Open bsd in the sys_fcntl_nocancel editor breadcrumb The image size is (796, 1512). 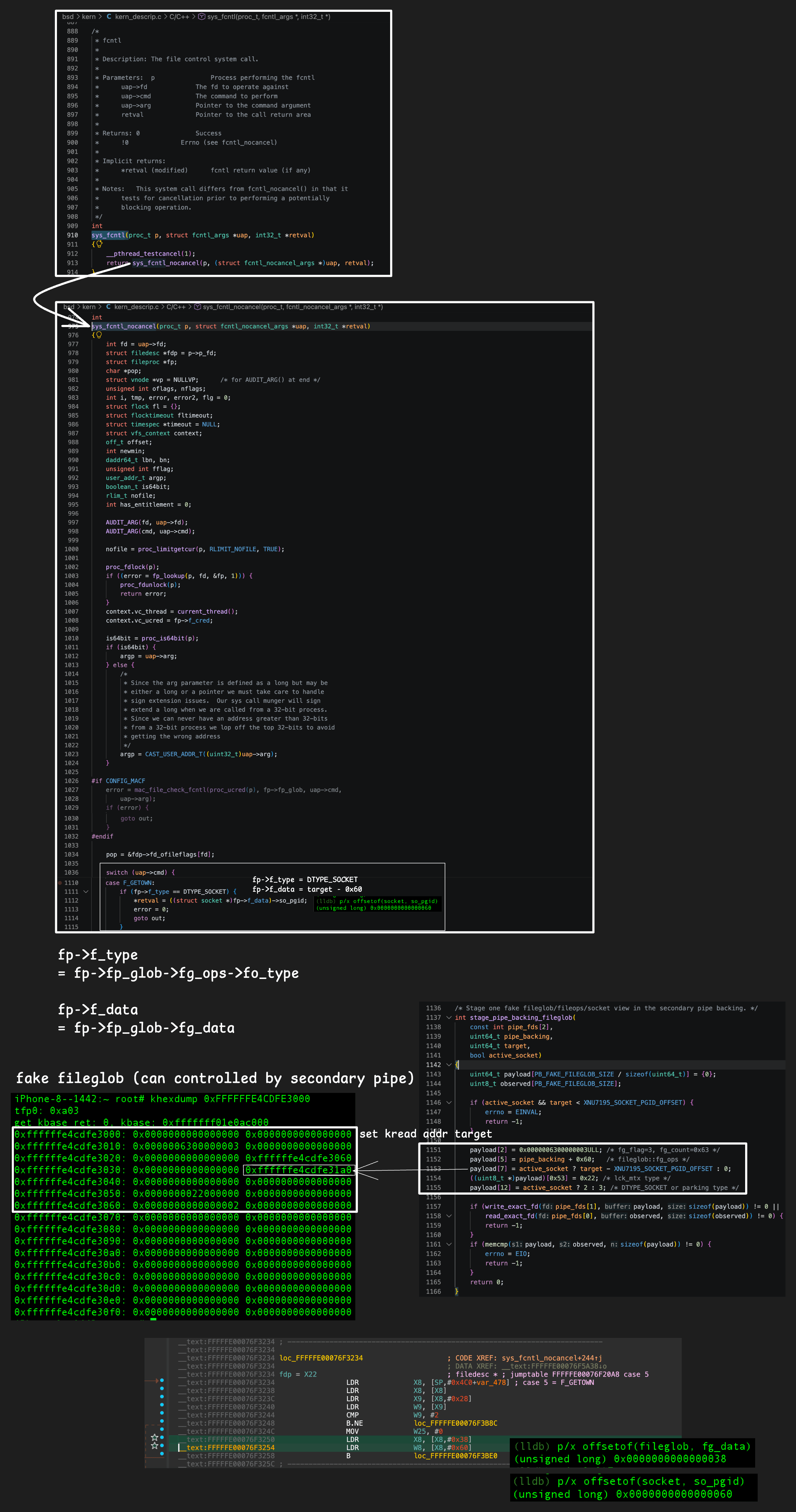point(69,306)
